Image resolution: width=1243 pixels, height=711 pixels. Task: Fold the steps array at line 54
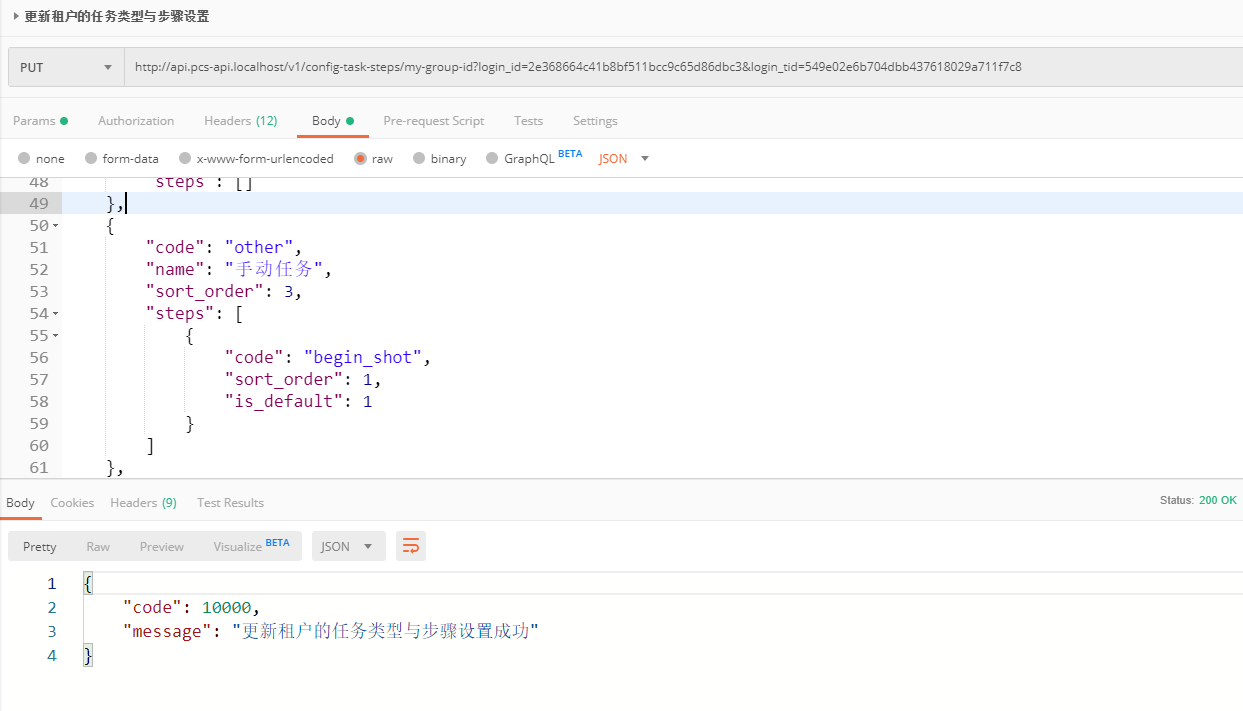(x=55, y=314)
